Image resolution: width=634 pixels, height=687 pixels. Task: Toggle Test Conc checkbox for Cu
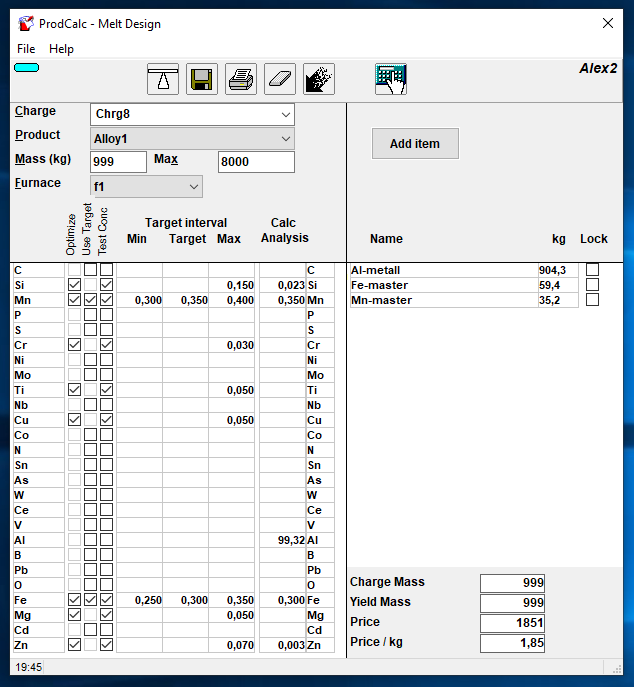[106, 420]
